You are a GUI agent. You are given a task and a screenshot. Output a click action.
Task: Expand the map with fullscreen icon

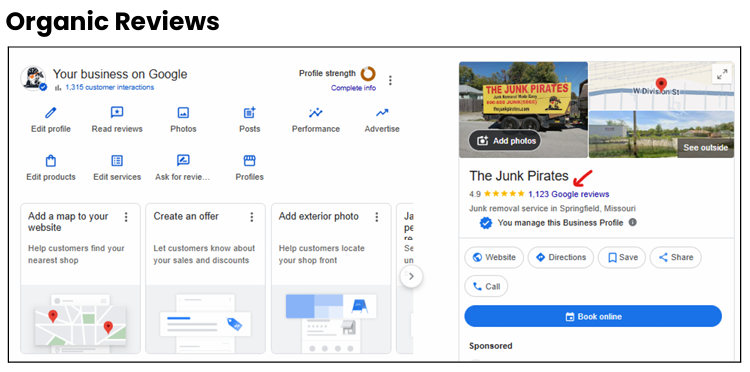coord(722,74)
